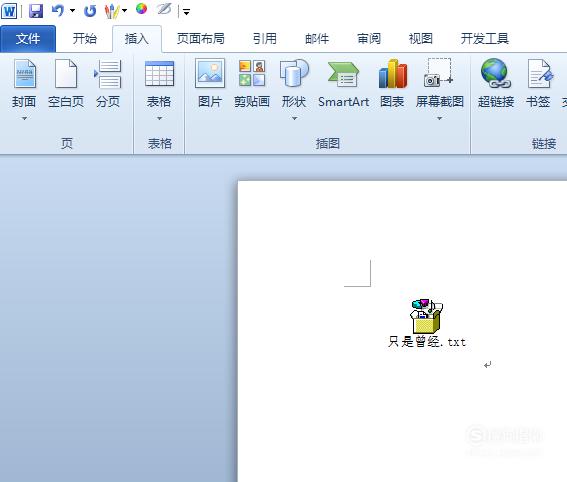
Task: Save the document with the floppy disk icon
Action: [x=36, y=11]
